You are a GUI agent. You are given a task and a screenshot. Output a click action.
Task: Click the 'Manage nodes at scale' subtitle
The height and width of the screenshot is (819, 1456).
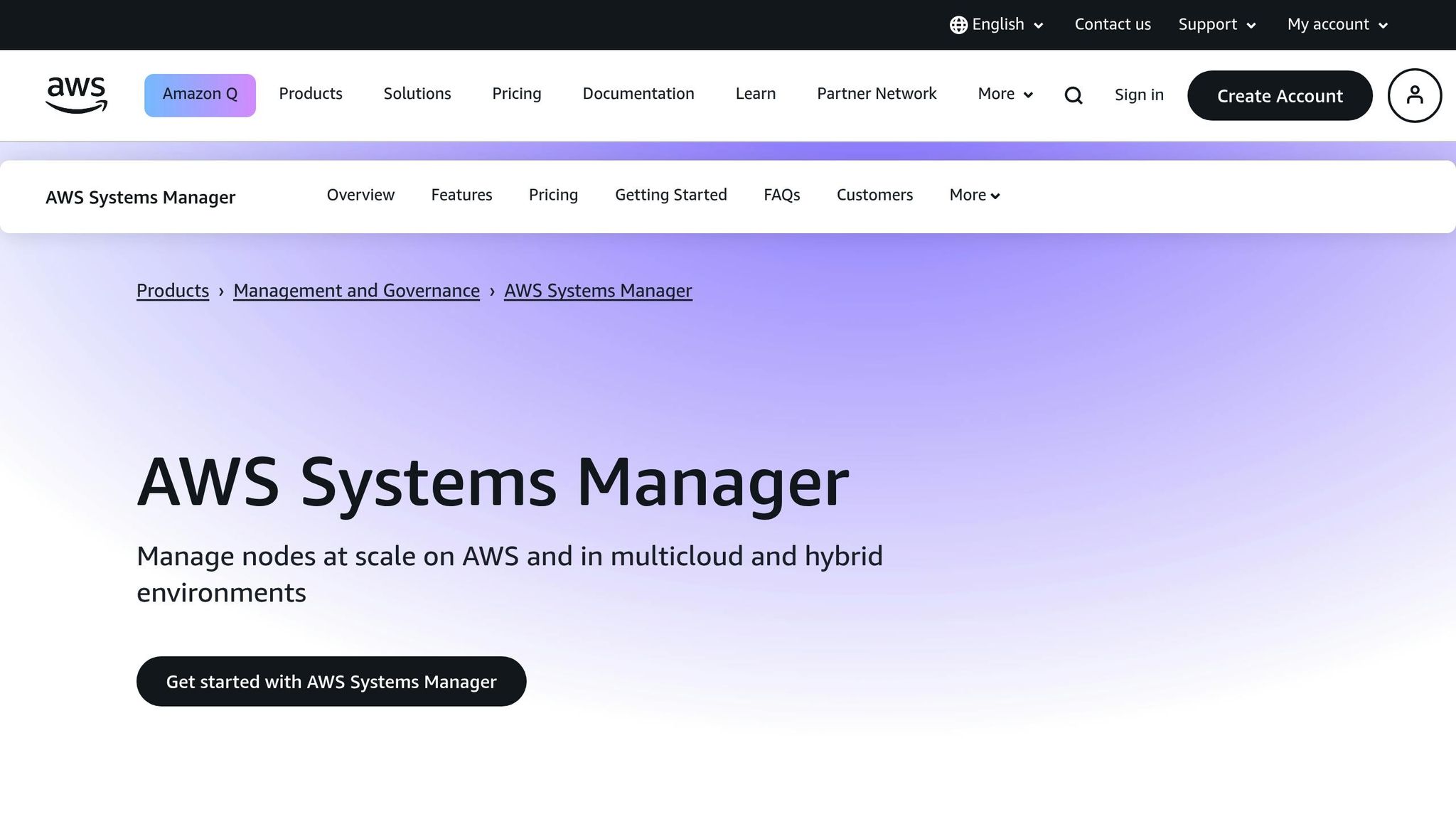[509, 574]
